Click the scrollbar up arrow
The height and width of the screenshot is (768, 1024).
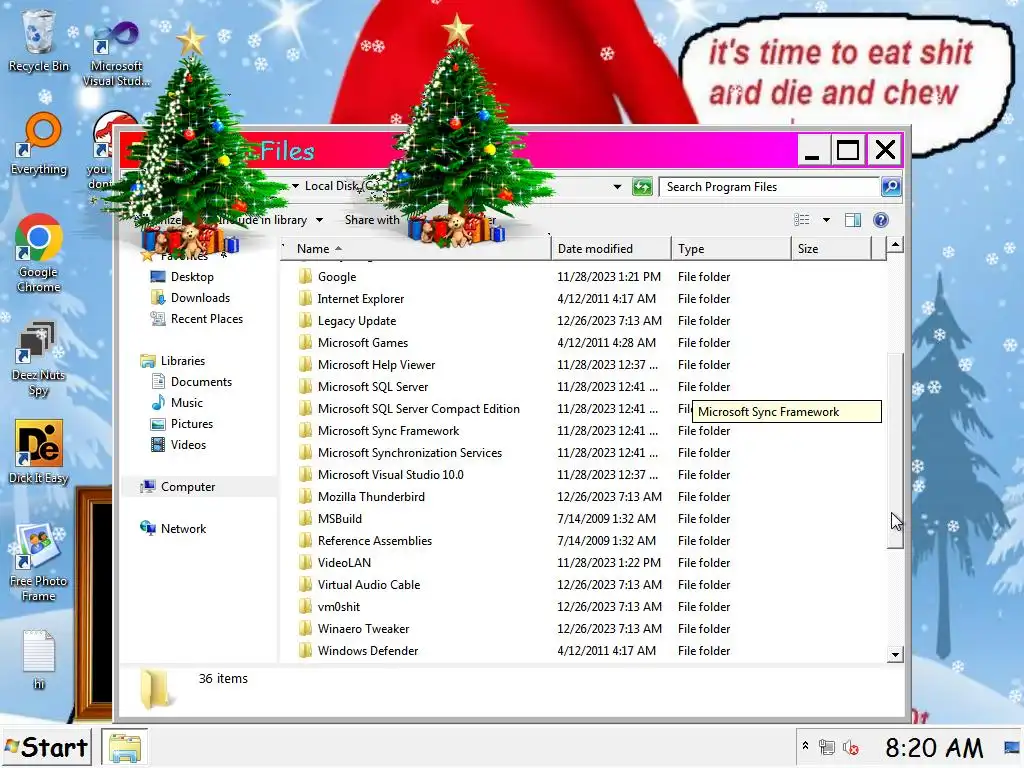click(895, 246)
